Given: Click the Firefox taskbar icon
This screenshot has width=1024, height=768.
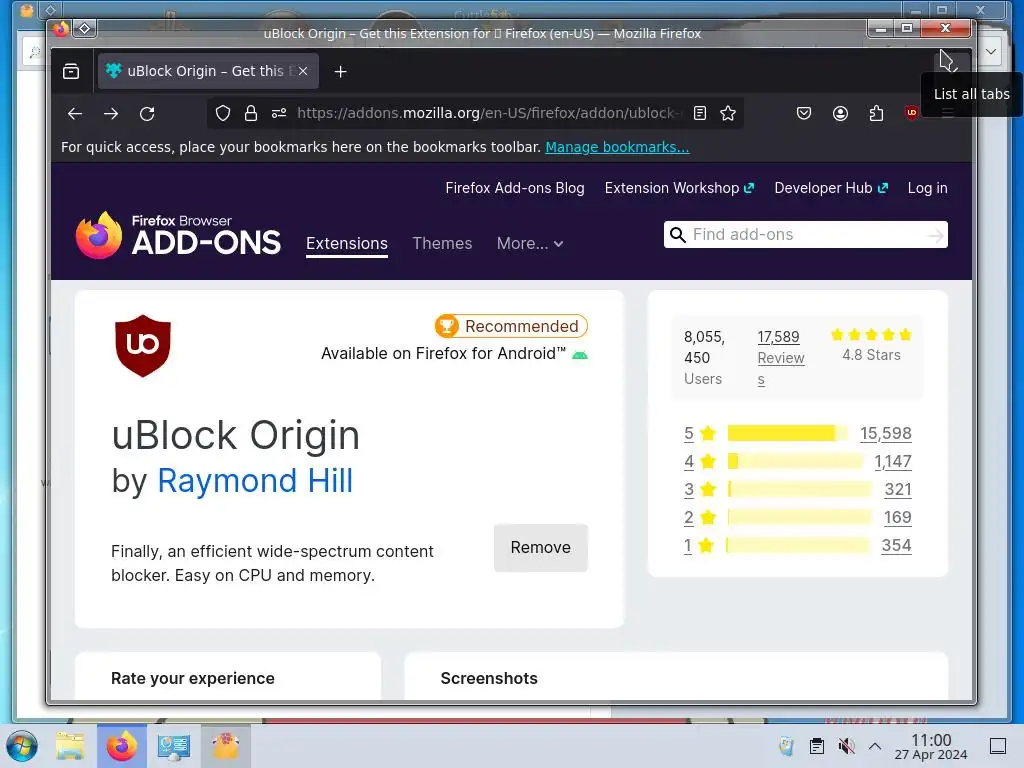Looking at the screenshot, I should (x=122, y=746).
